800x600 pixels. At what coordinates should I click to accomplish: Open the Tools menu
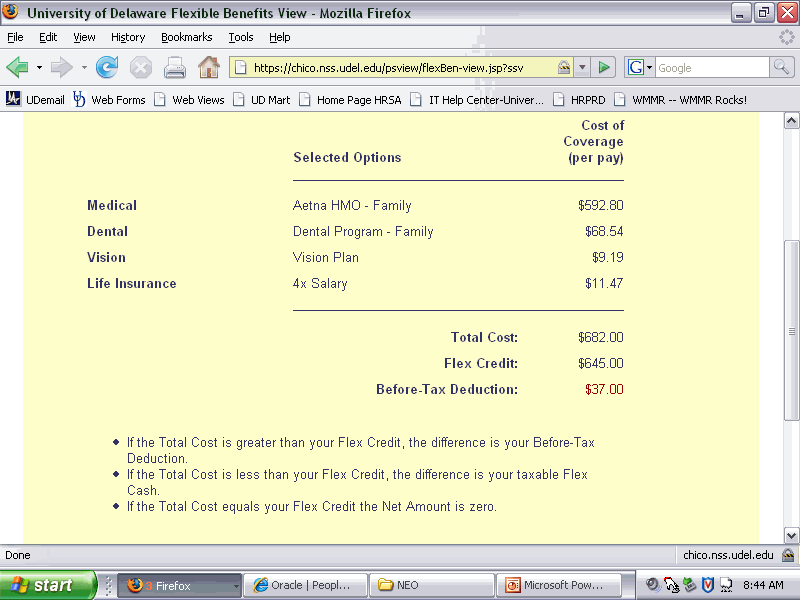pyautogui.click(x=240, y=37)
